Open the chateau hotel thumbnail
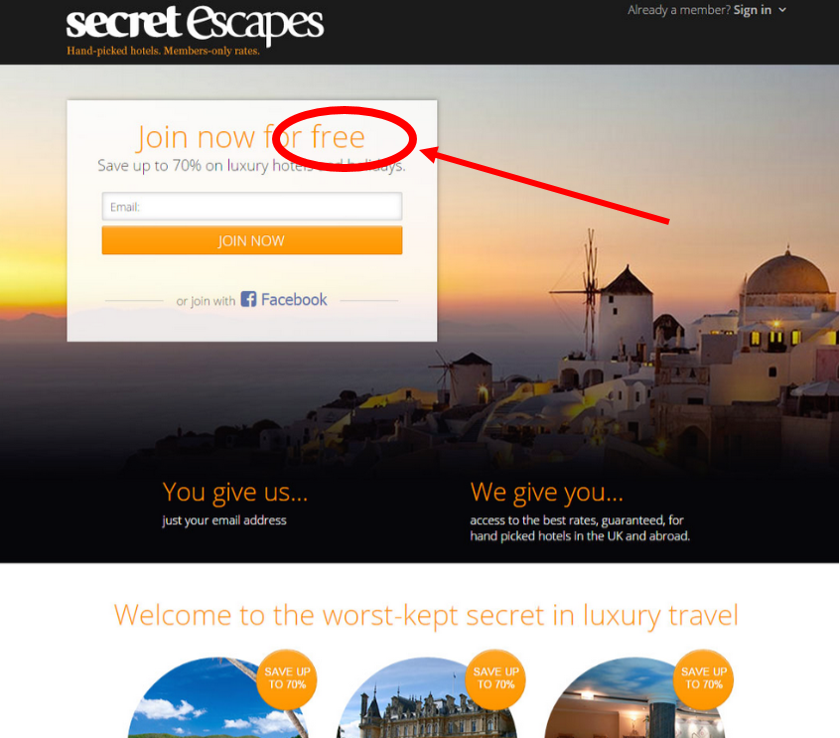The height and width of the screenshot is (738, 840). click(x=426, y=698)
